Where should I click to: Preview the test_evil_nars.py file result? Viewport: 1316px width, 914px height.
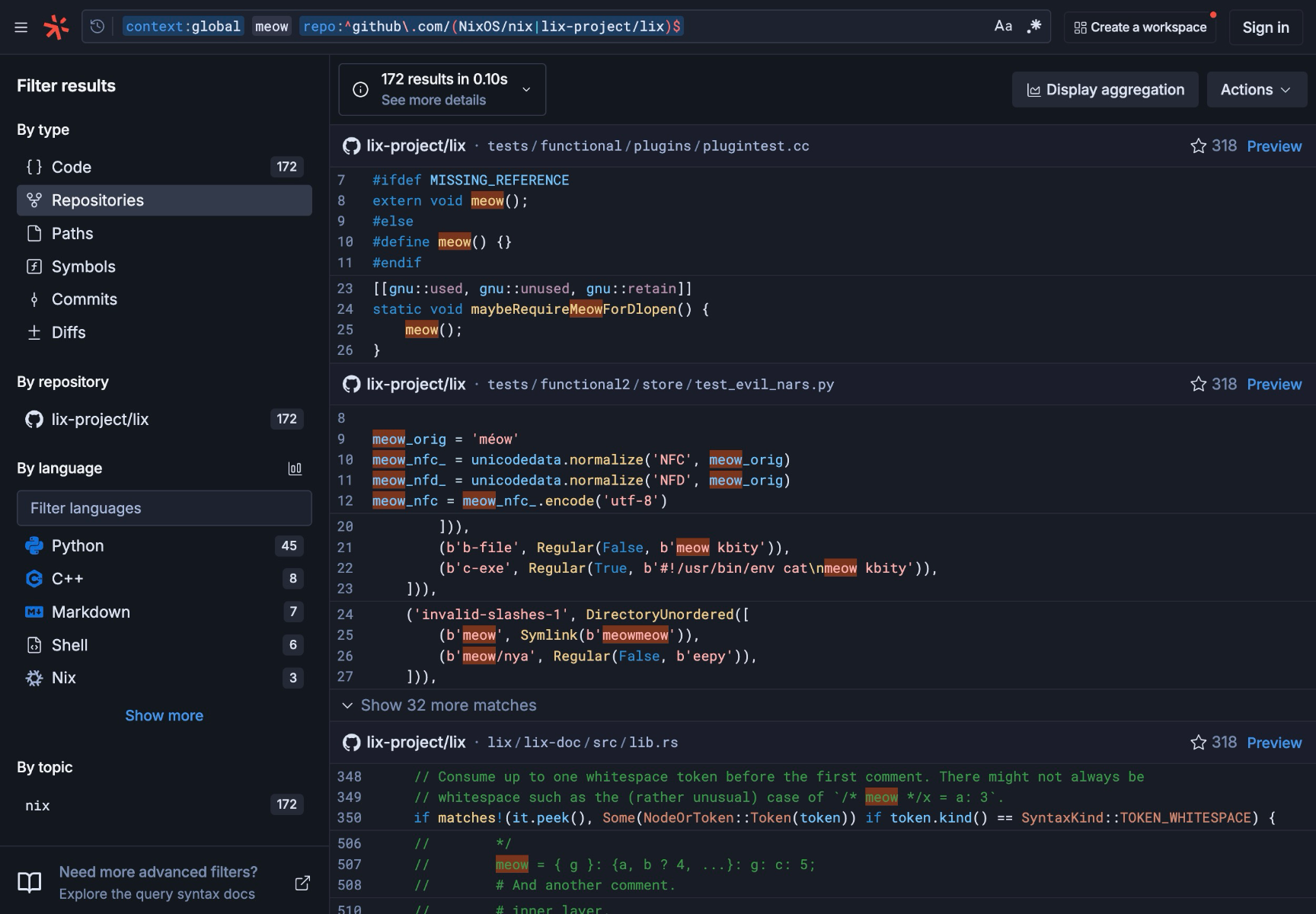click(x=1274, y=385)
